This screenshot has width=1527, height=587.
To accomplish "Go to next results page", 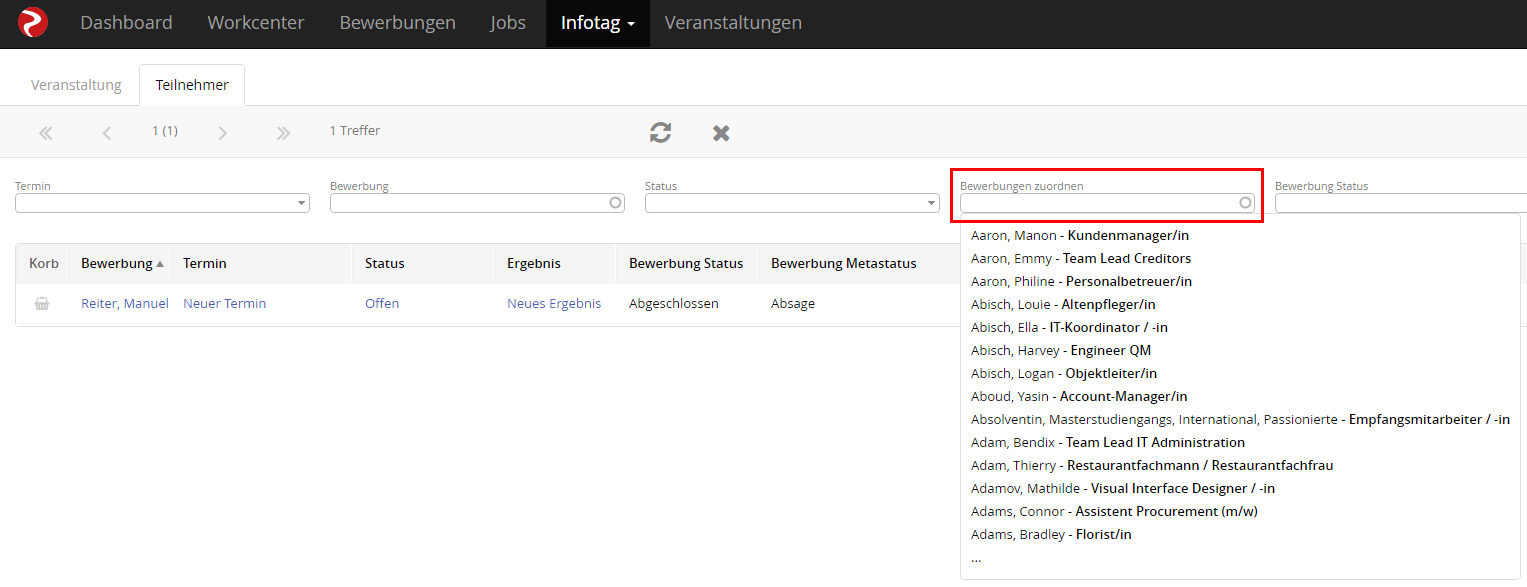I will click(222, 132).
